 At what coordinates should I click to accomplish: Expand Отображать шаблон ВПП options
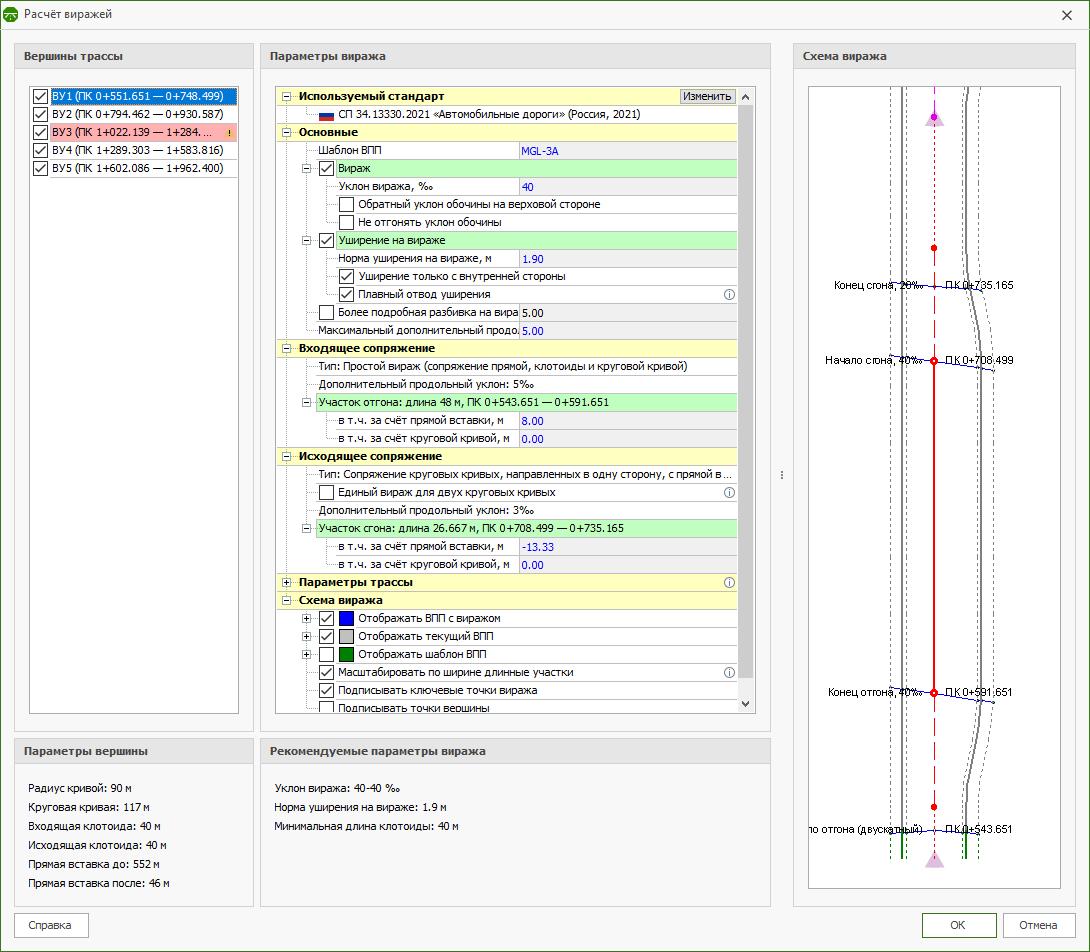pos(307,655)
